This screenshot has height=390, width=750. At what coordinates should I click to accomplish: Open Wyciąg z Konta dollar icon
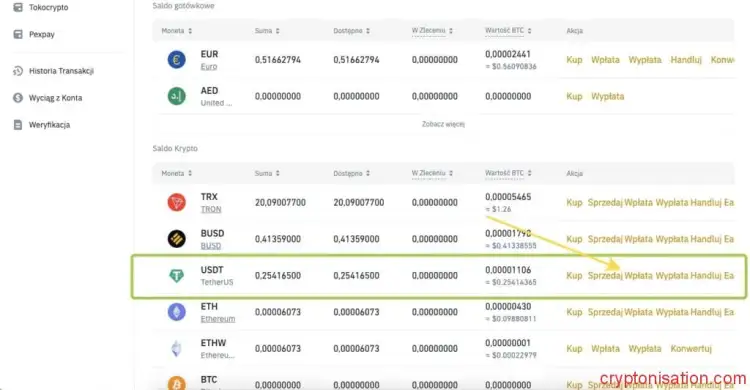tap(18, 98)
